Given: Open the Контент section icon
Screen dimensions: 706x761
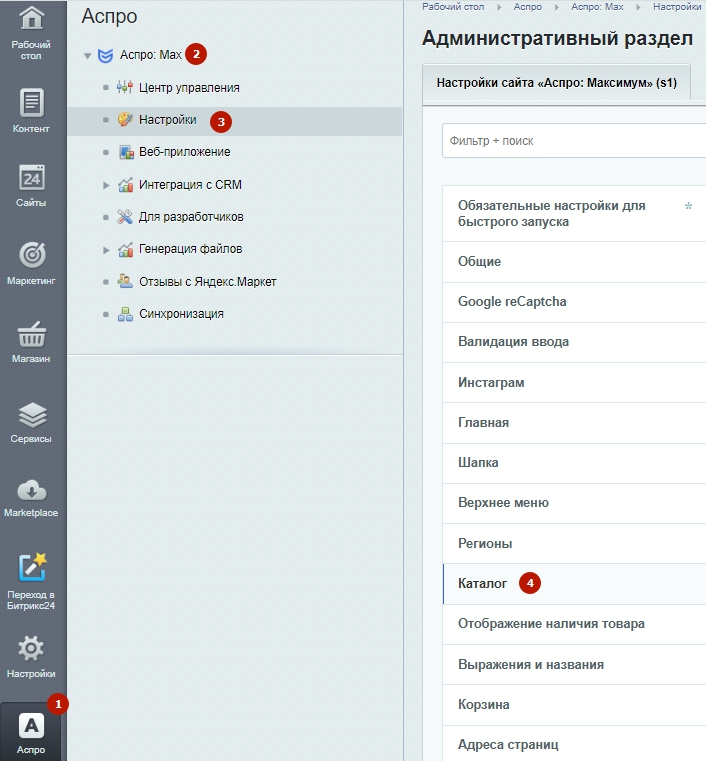Looking at the screenshot, I should [32, 102].
